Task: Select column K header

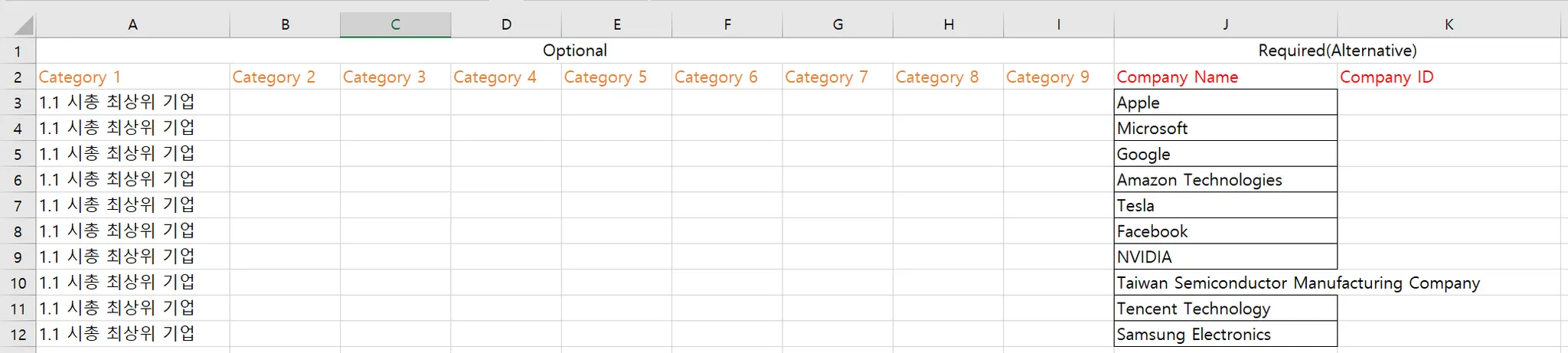Action: tap(1449, 25)
